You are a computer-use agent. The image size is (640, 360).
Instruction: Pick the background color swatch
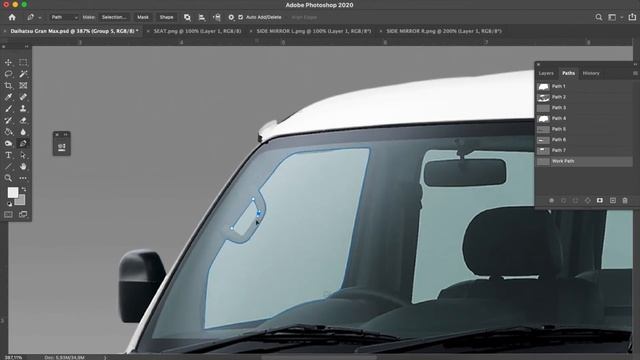tap(20, 200)
